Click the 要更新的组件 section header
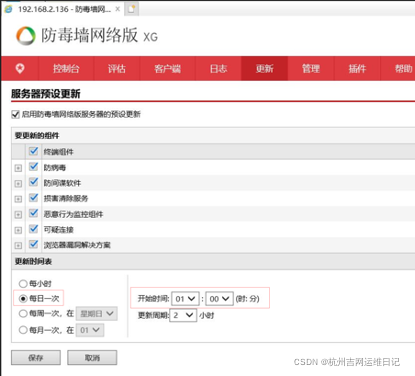 coord(37,136)
